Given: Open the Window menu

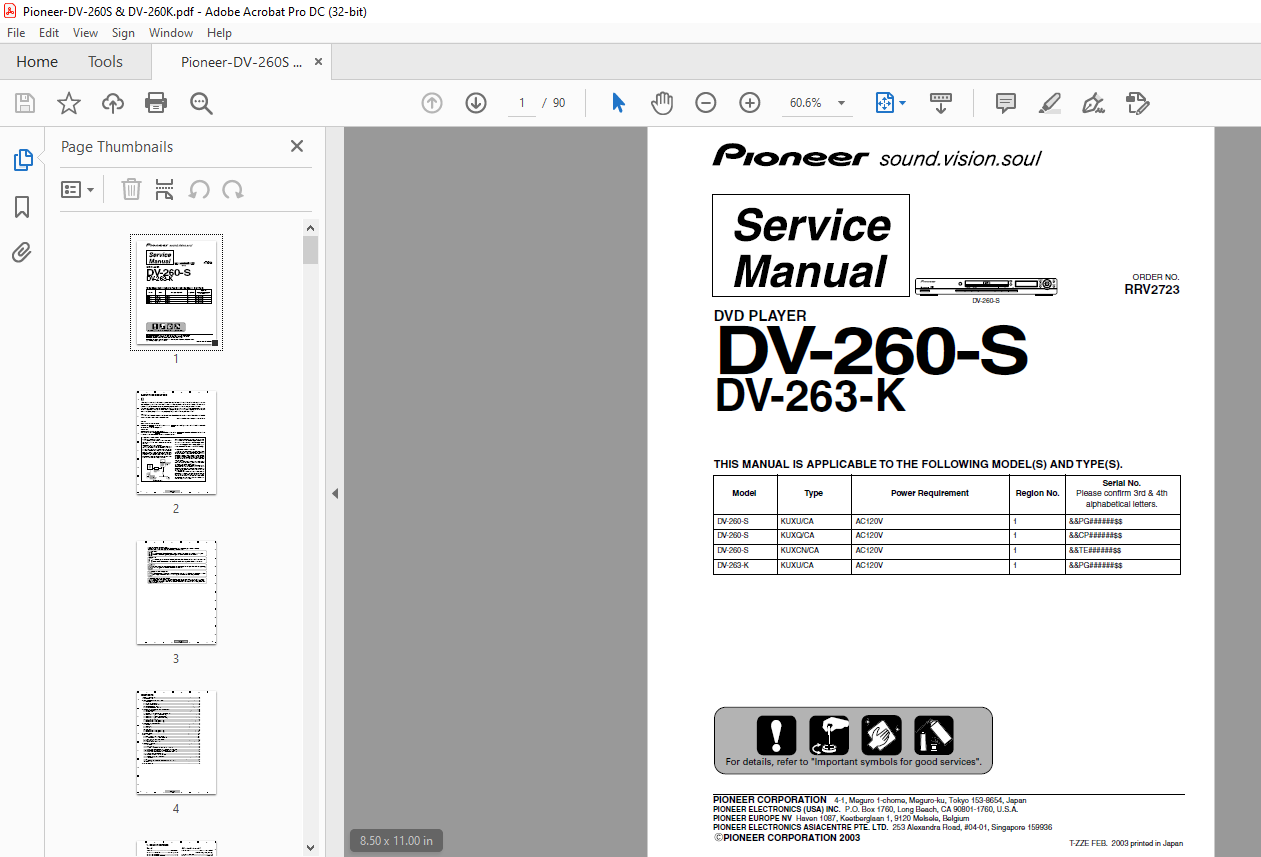Looking at the screenshot, I should 171,33.
